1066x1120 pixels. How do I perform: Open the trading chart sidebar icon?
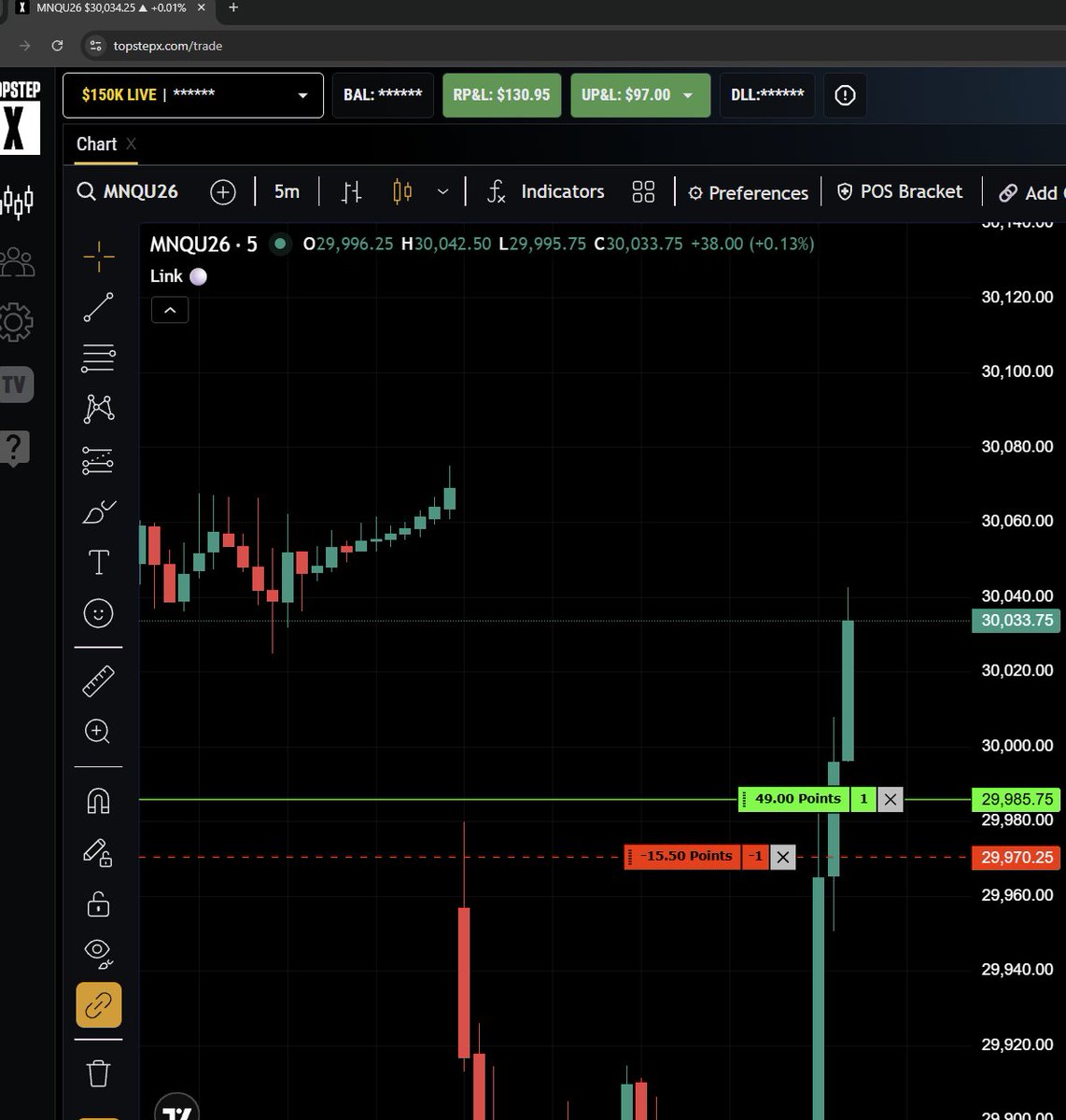coord(17,200)
